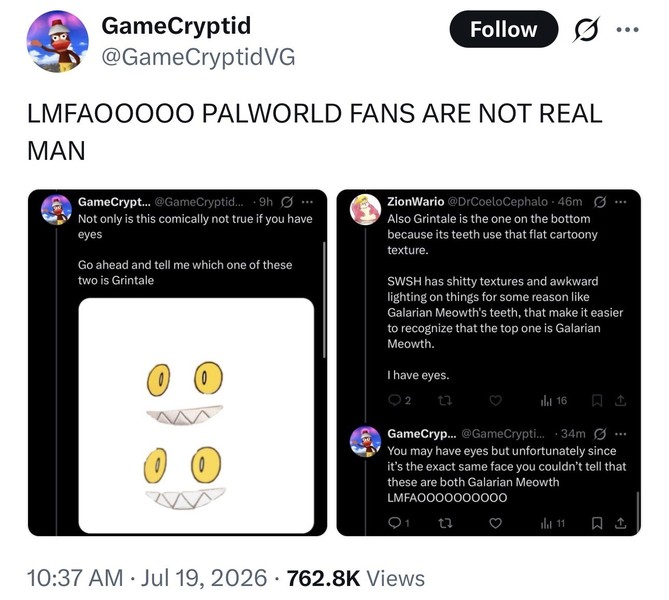The height and width of the screenshot is (600, 669).
Task: Like ZionWario's reply with the heart
Action: 495,400
